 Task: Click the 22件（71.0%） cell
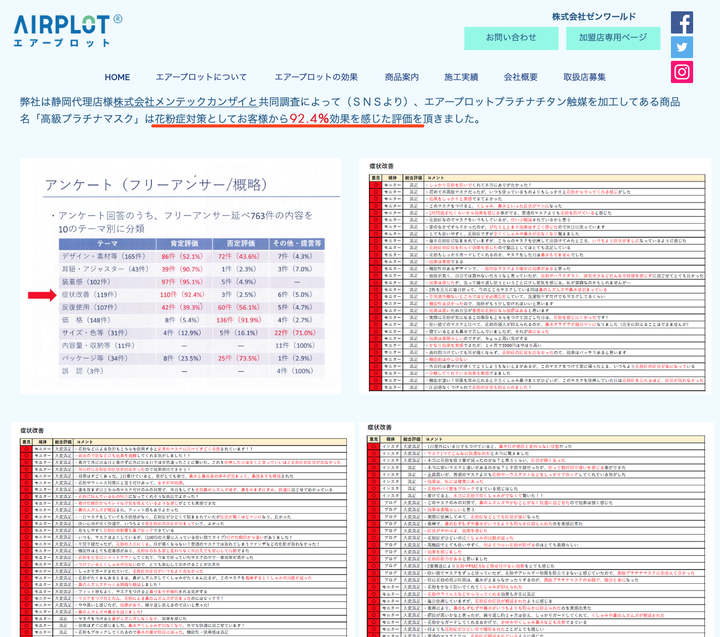pyautogui.click(x=295, y=333)
